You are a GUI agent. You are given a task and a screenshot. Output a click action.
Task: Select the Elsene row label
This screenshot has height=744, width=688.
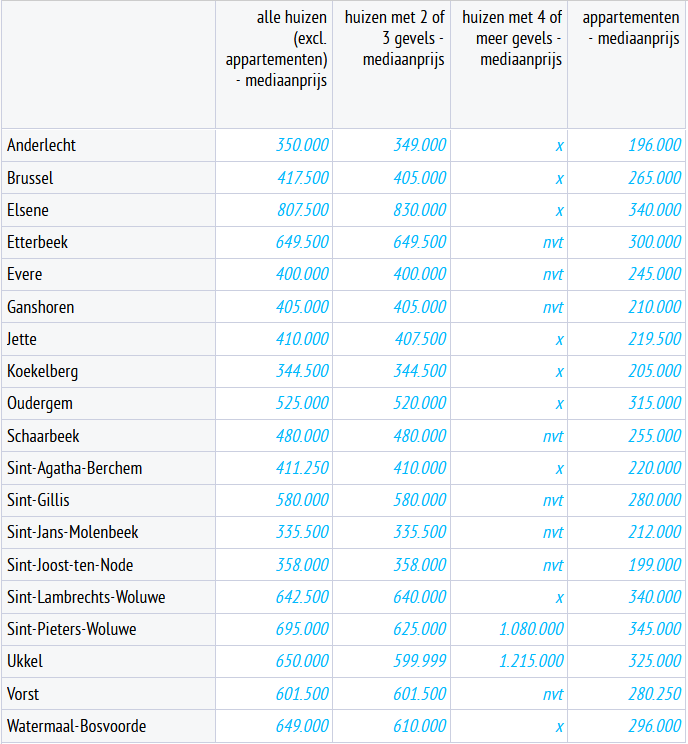pos(28,210)
